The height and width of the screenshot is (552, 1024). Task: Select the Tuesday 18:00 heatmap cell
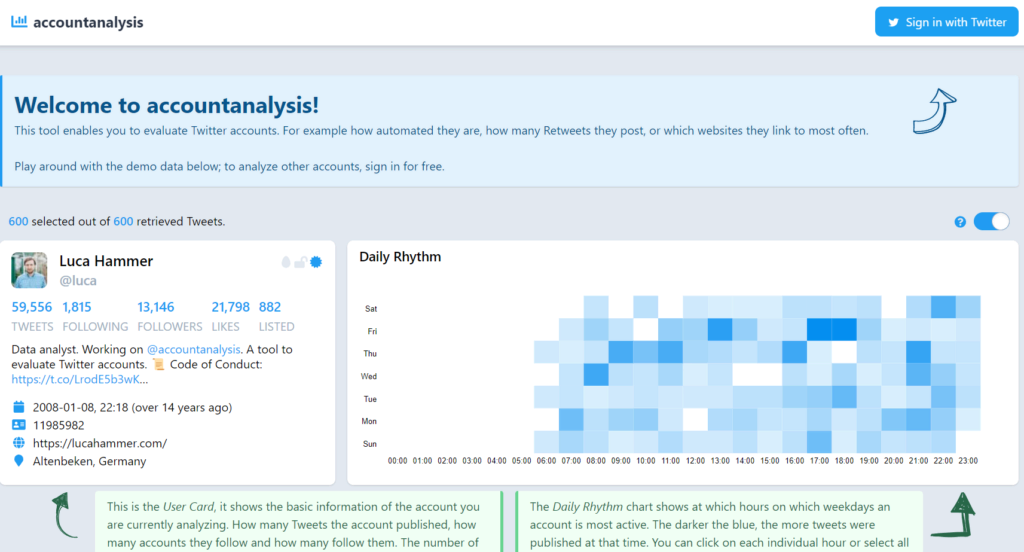coord(844,397)
